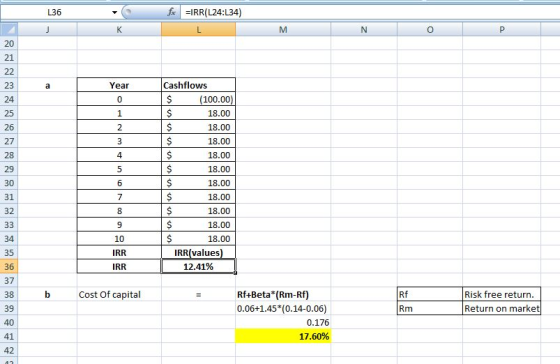The height and width of the screenshot is (364, 560).
Task: Click the 18.00 cell for year 8
Action: click(199, 210)
